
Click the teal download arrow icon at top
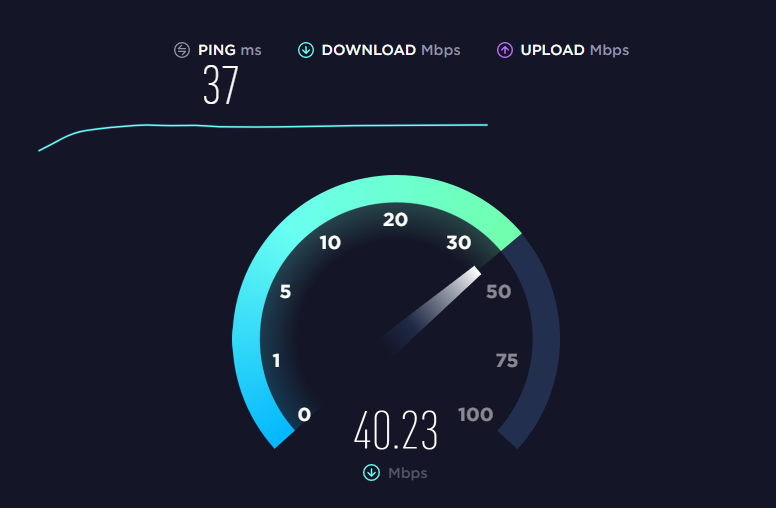(x=306, y=50)
